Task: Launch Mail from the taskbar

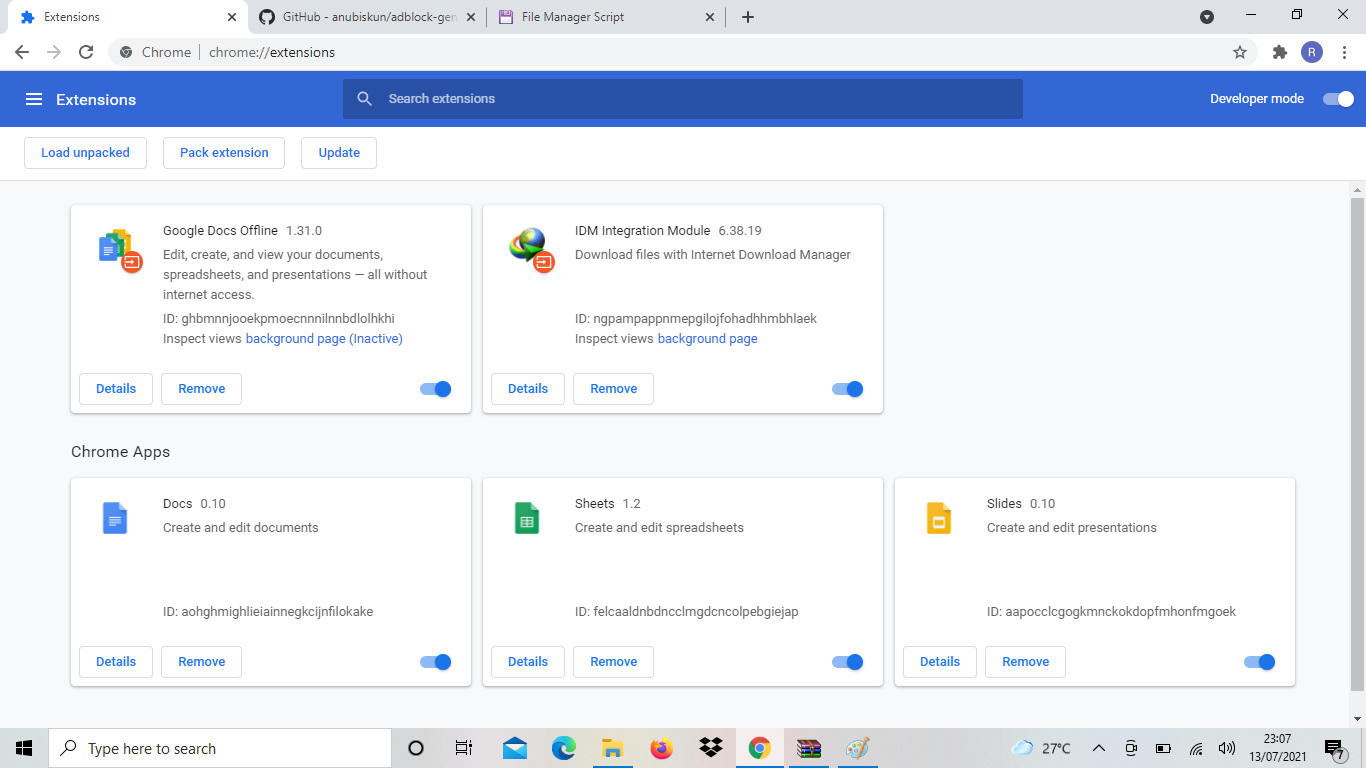Action: 515,748
